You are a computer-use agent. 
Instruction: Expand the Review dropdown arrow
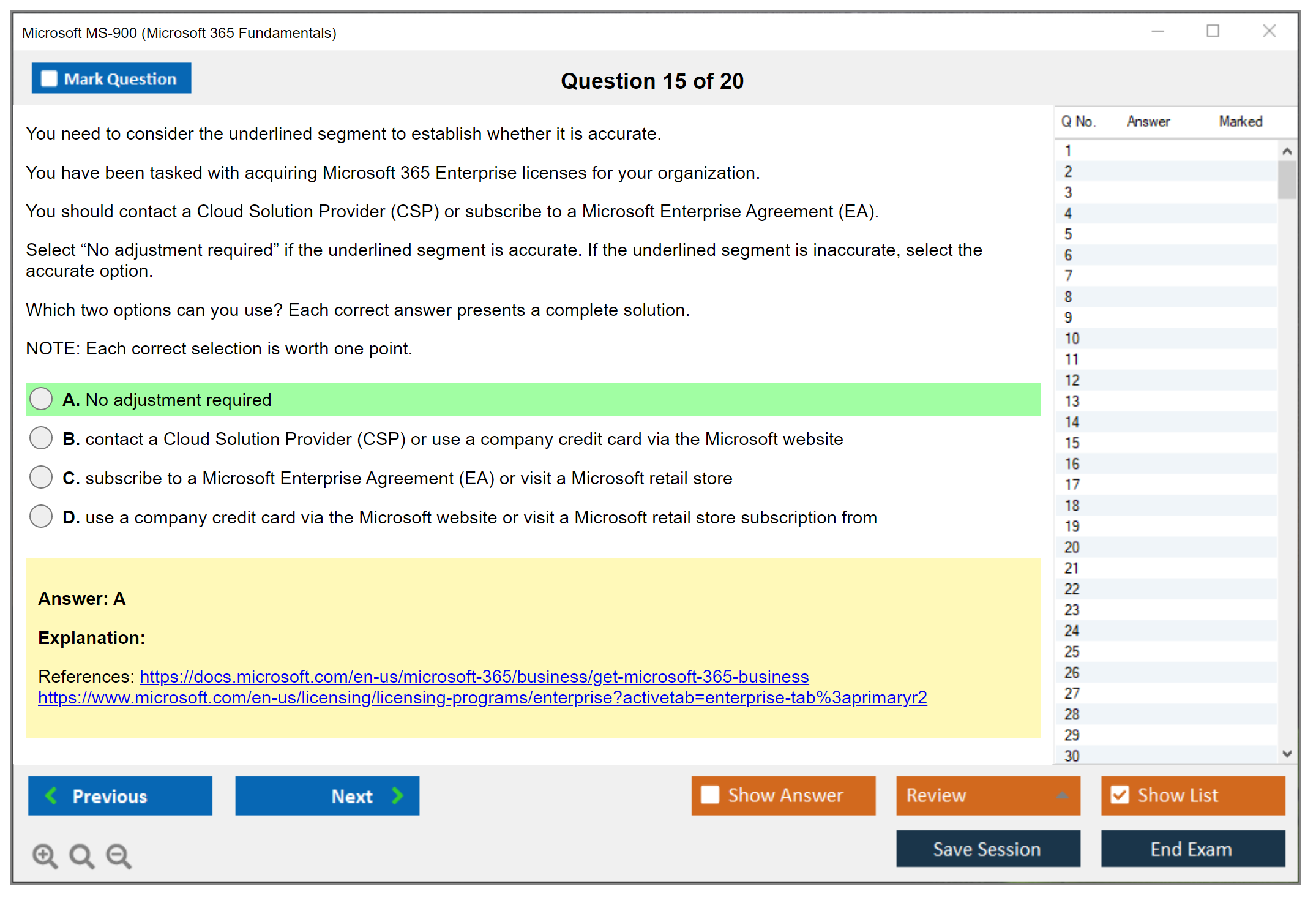pos(1062,795)
